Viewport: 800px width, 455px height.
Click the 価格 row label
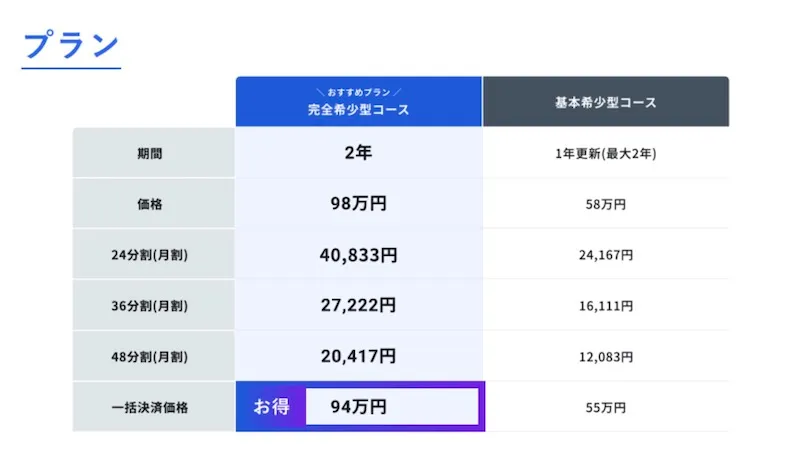tap(153, 204)
